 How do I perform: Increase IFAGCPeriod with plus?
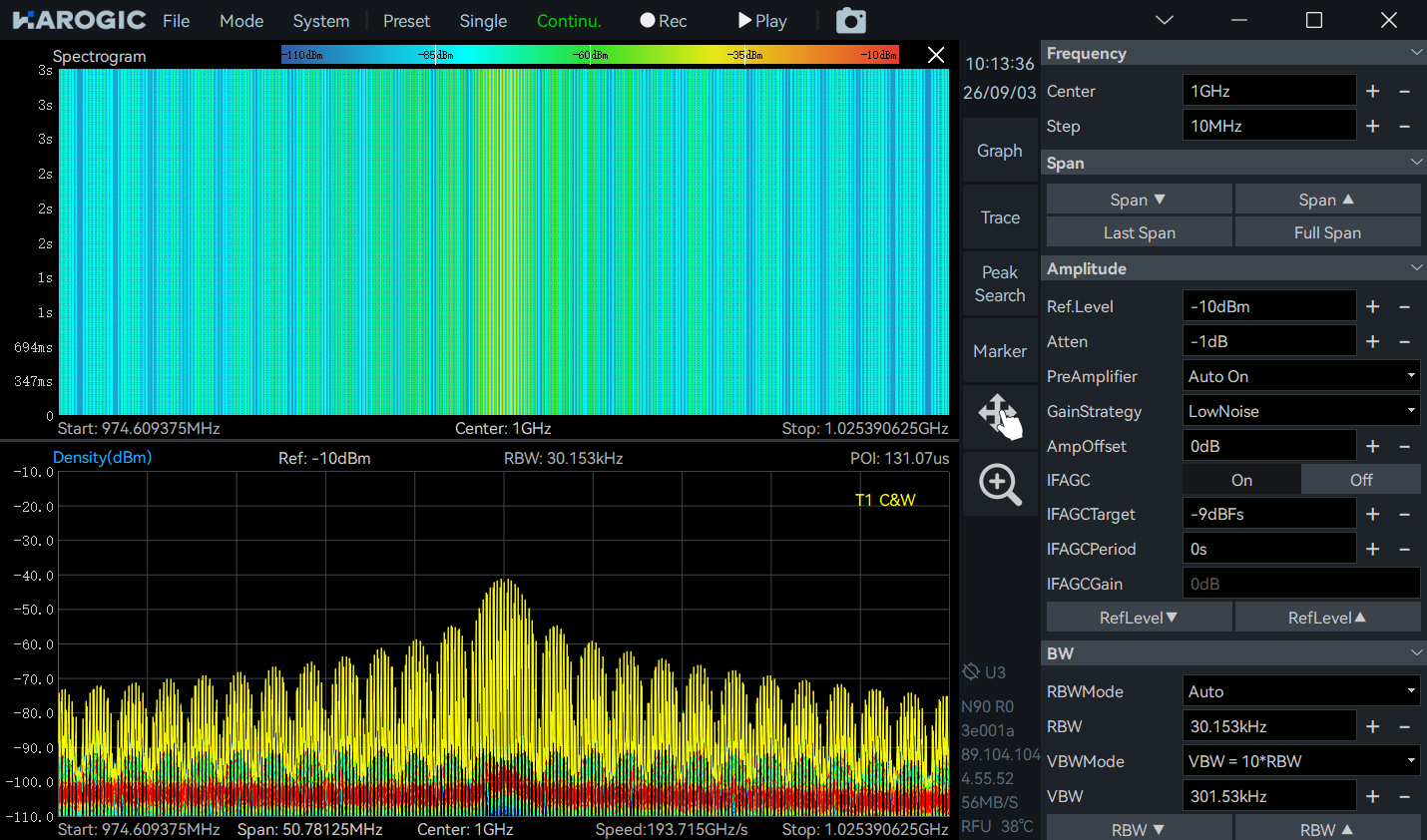(x=1373, y=549)
